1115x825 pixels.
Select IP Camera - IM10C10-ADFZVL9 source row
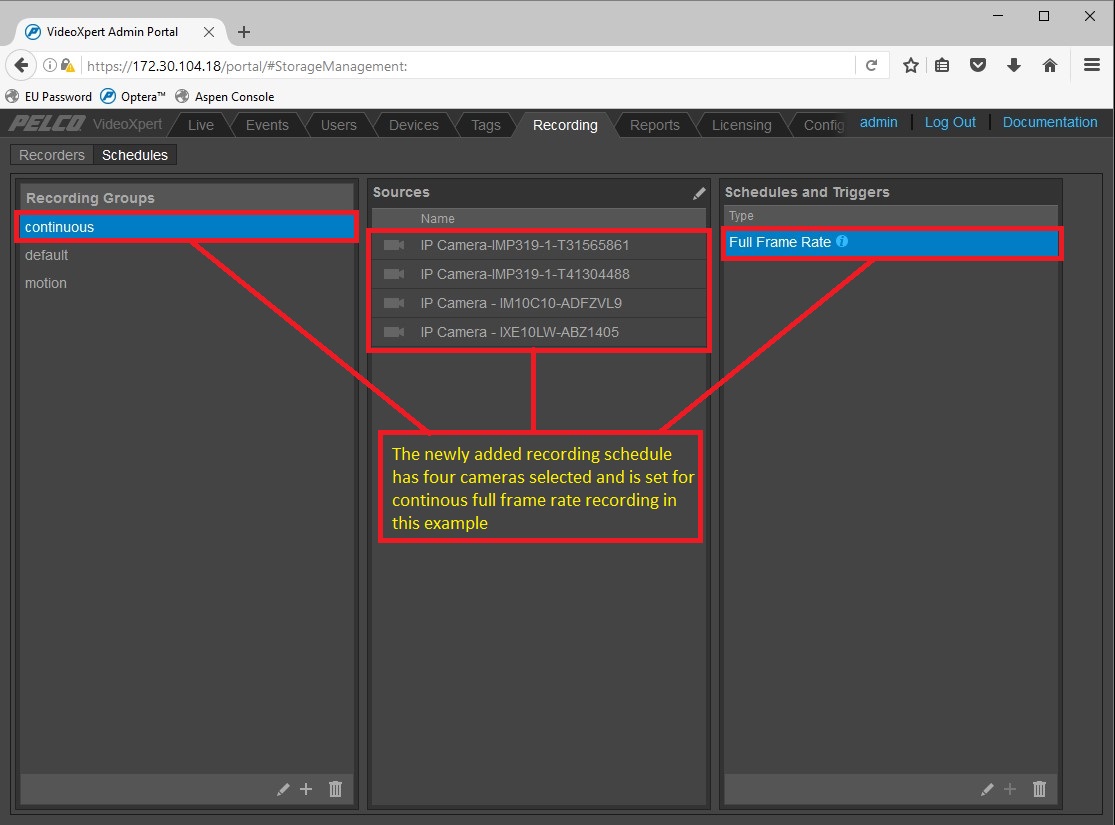coord(521,303)
